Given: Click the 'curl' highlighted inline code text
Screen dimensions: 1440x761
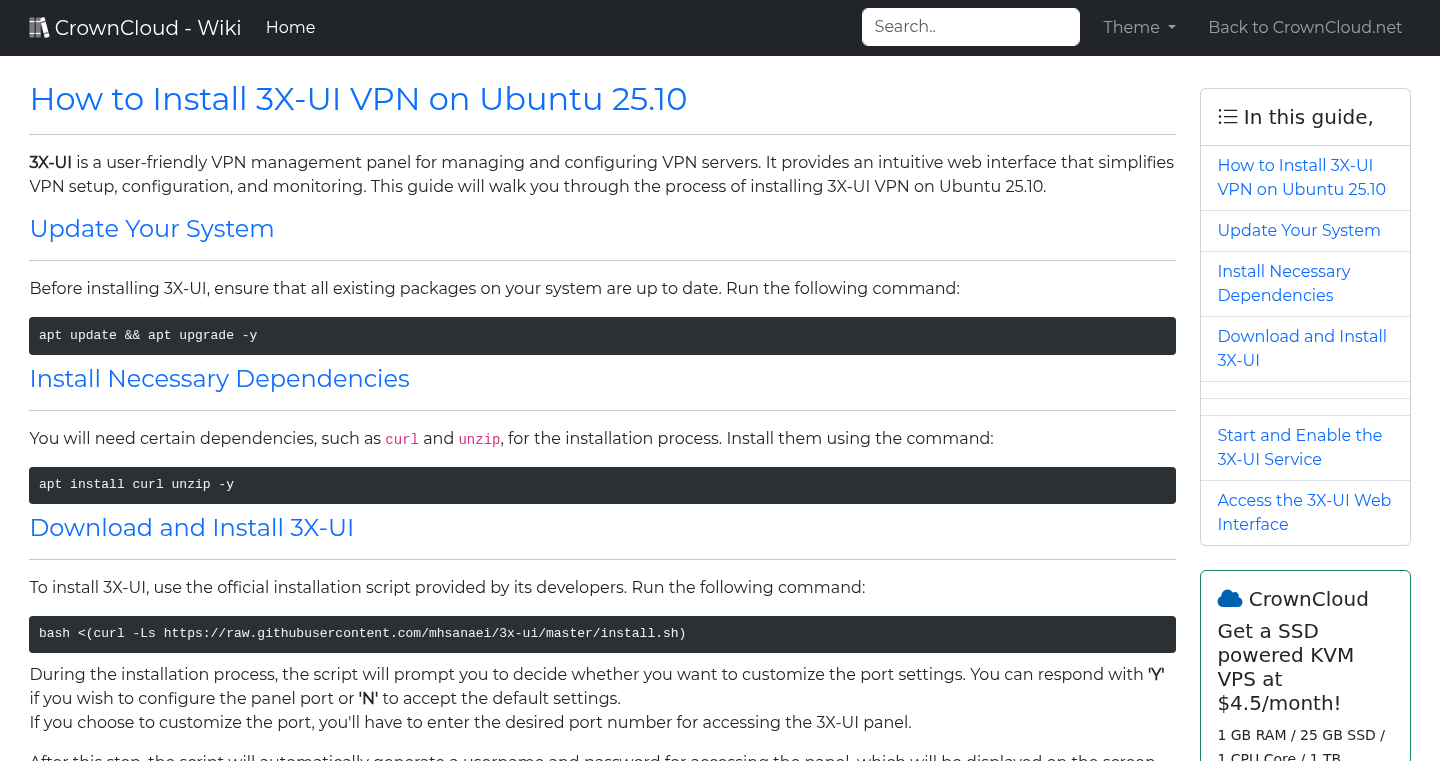Looking at the screenshot, I should point(402,439).
